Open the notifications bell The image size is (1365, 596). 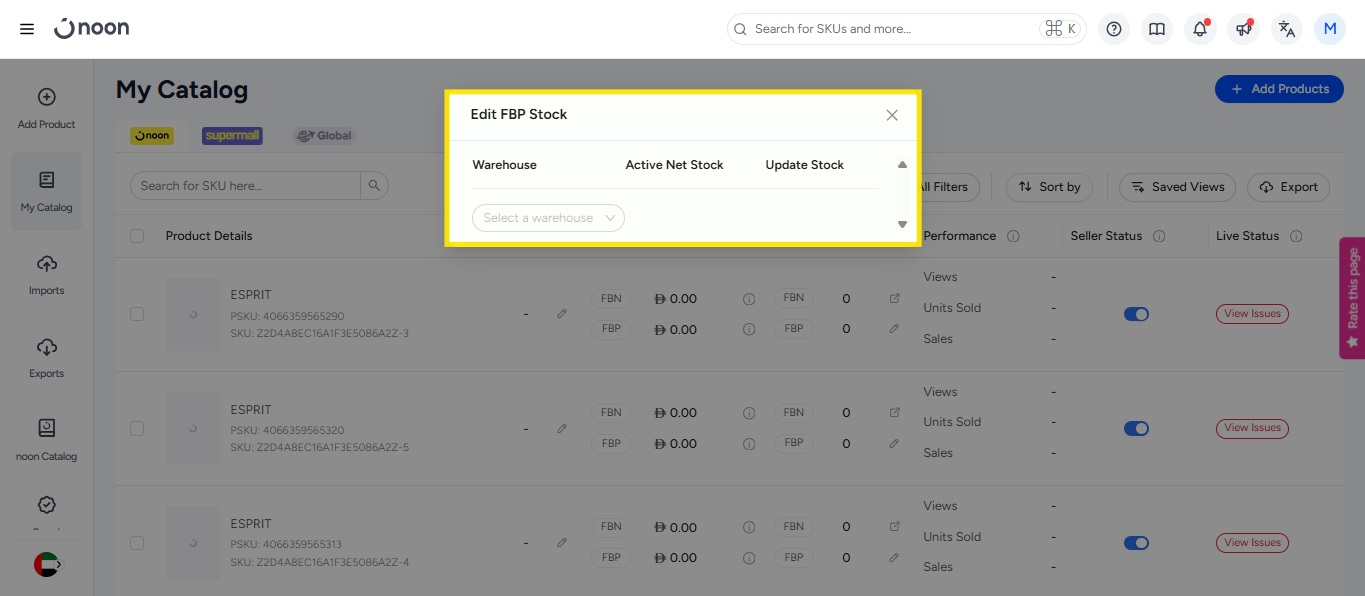[x=1200, y=29]
